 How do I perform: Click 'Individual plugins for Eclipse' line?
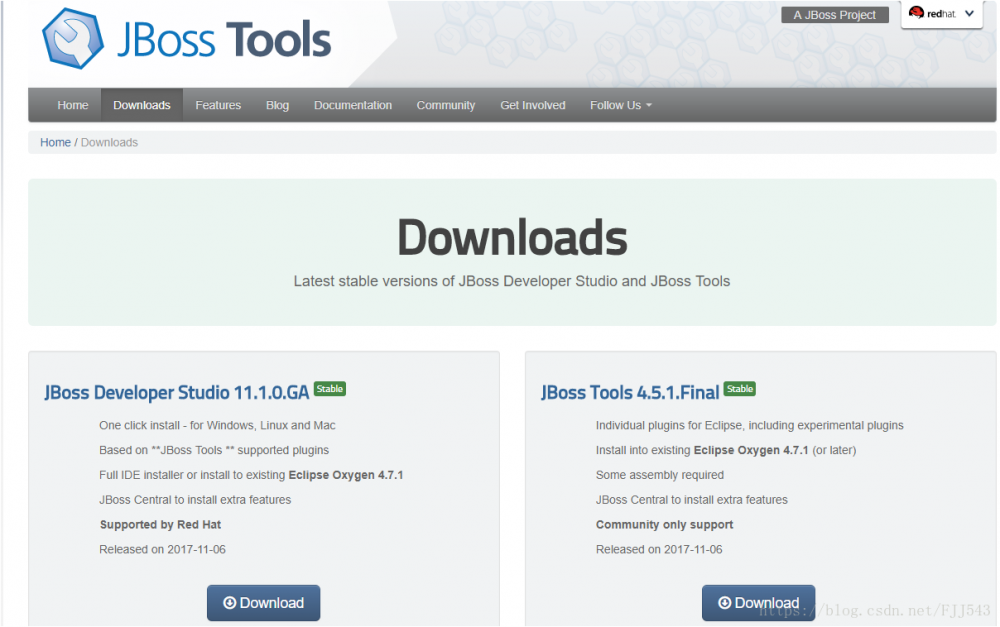point(749,425)
